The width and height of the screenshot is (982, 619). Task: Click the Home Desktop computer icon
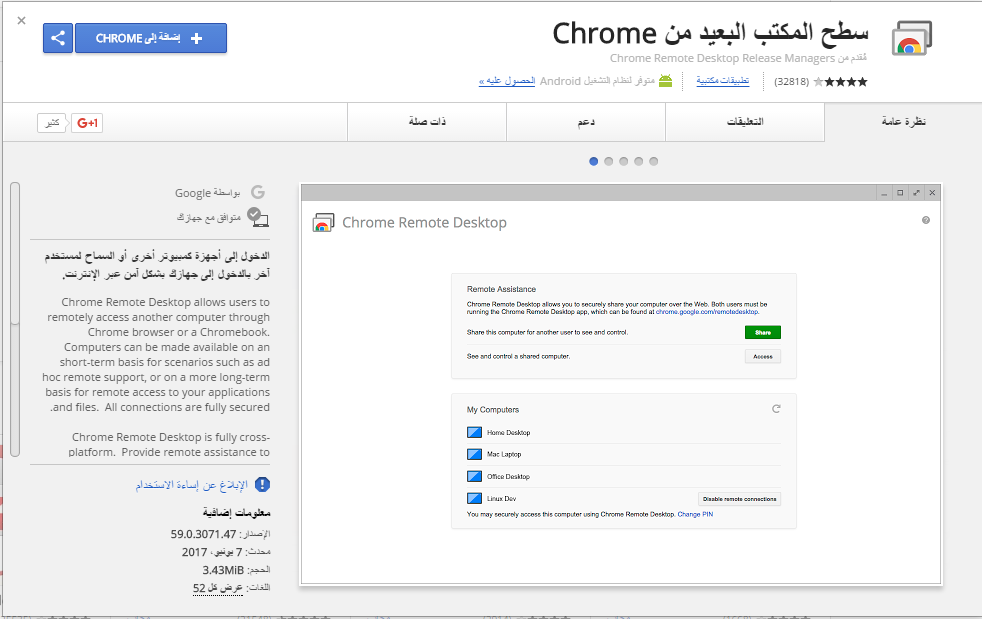pyautogui.click(x=474, y=432)
